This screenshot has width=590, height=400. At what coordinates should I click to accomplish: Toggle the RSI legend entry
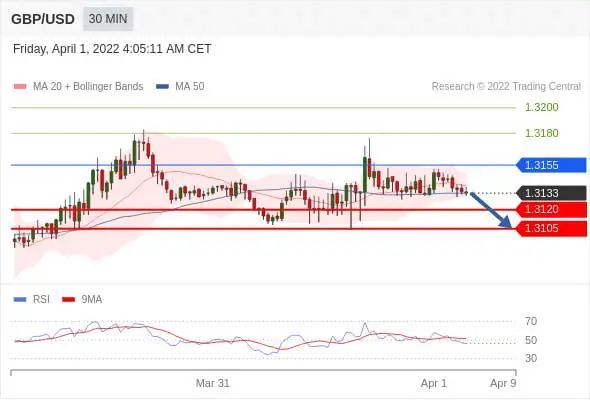(32, 300)
